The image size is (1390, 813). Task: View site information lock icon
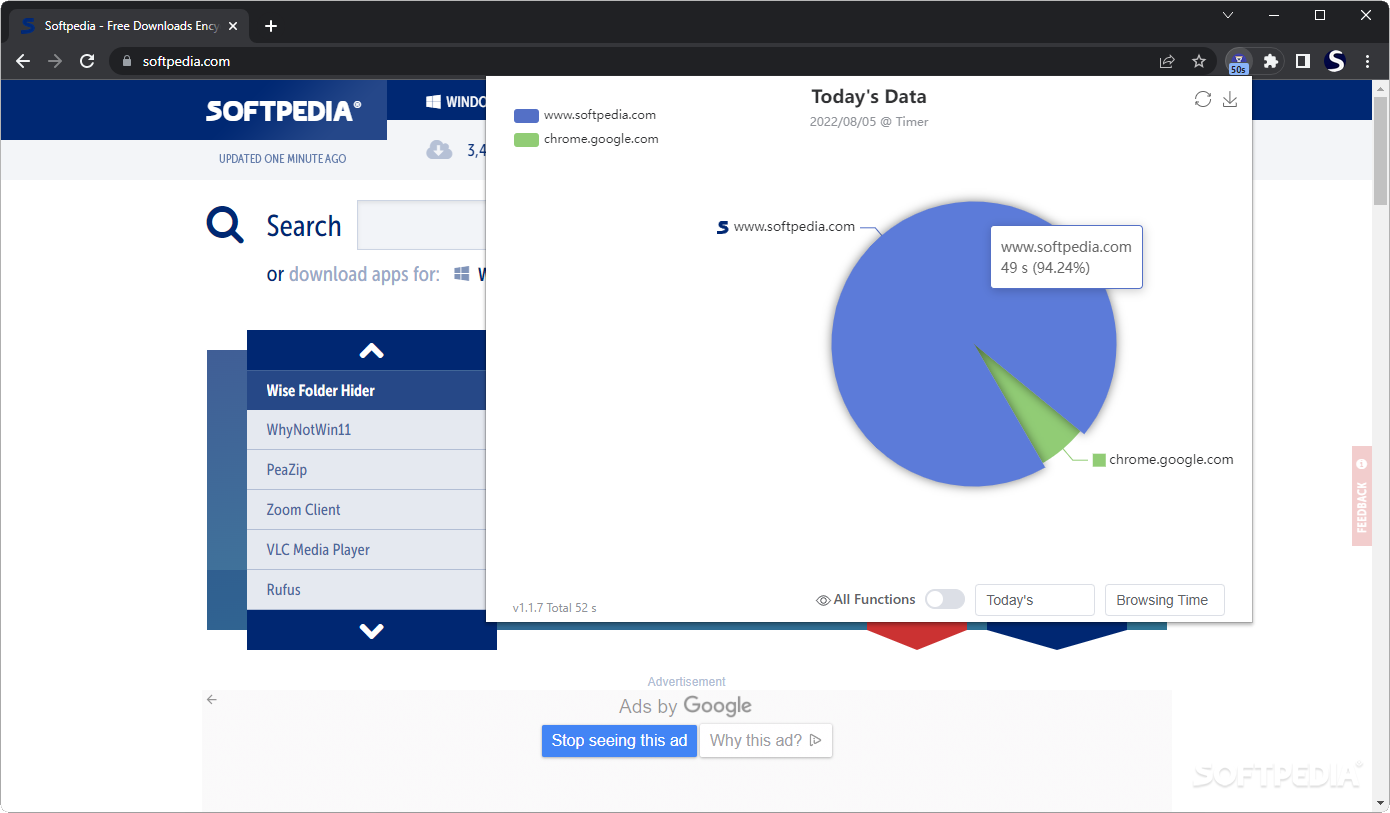126,61
